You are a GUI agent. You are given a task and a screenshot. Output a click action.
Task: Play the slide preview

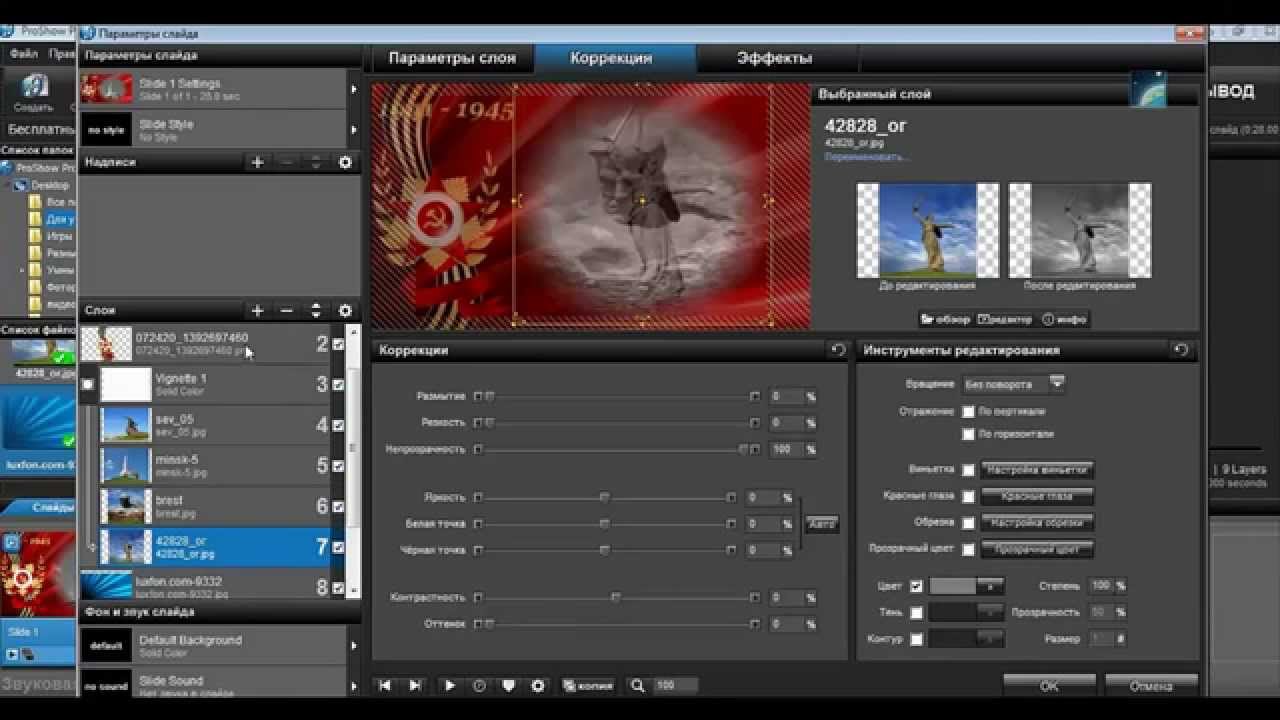coord(449,686)
